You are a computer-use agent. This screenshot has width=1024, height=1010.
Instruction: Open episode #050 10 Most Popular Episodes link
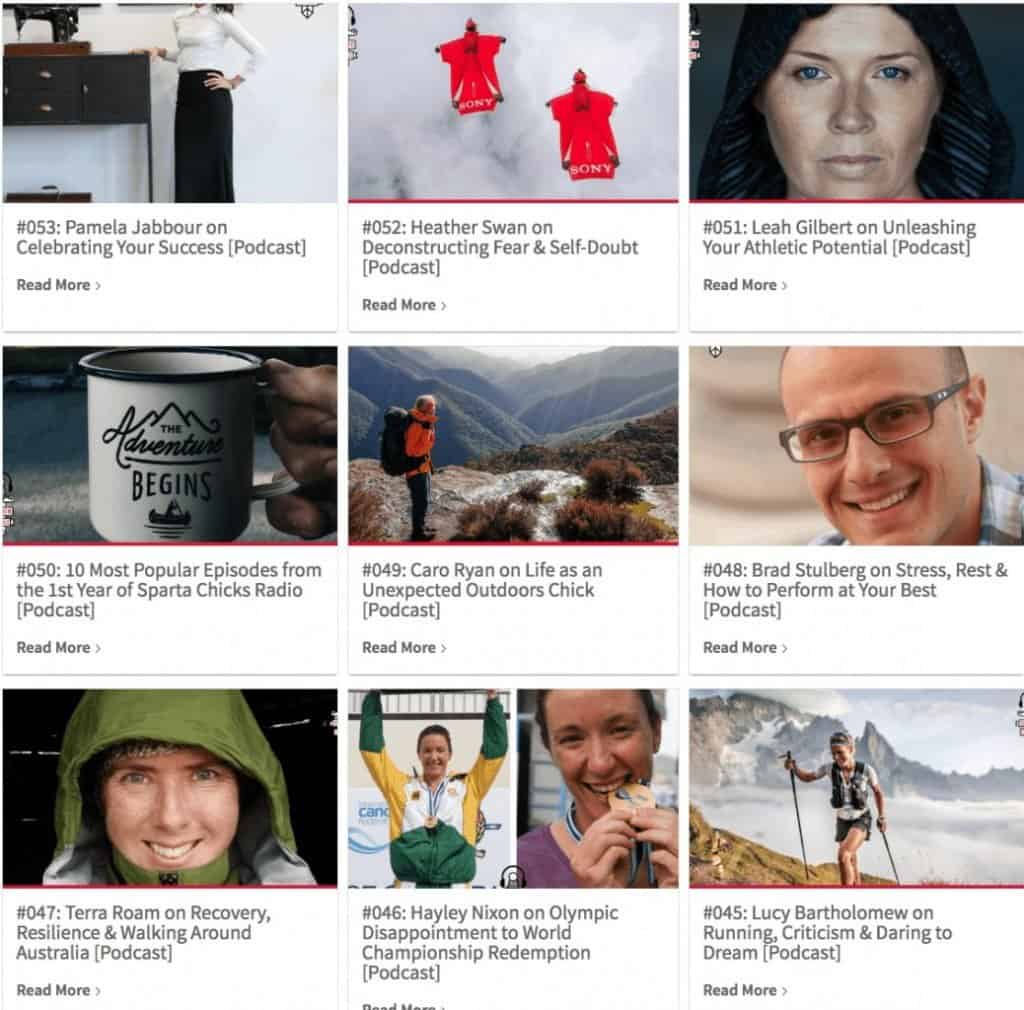click(168, 590)
